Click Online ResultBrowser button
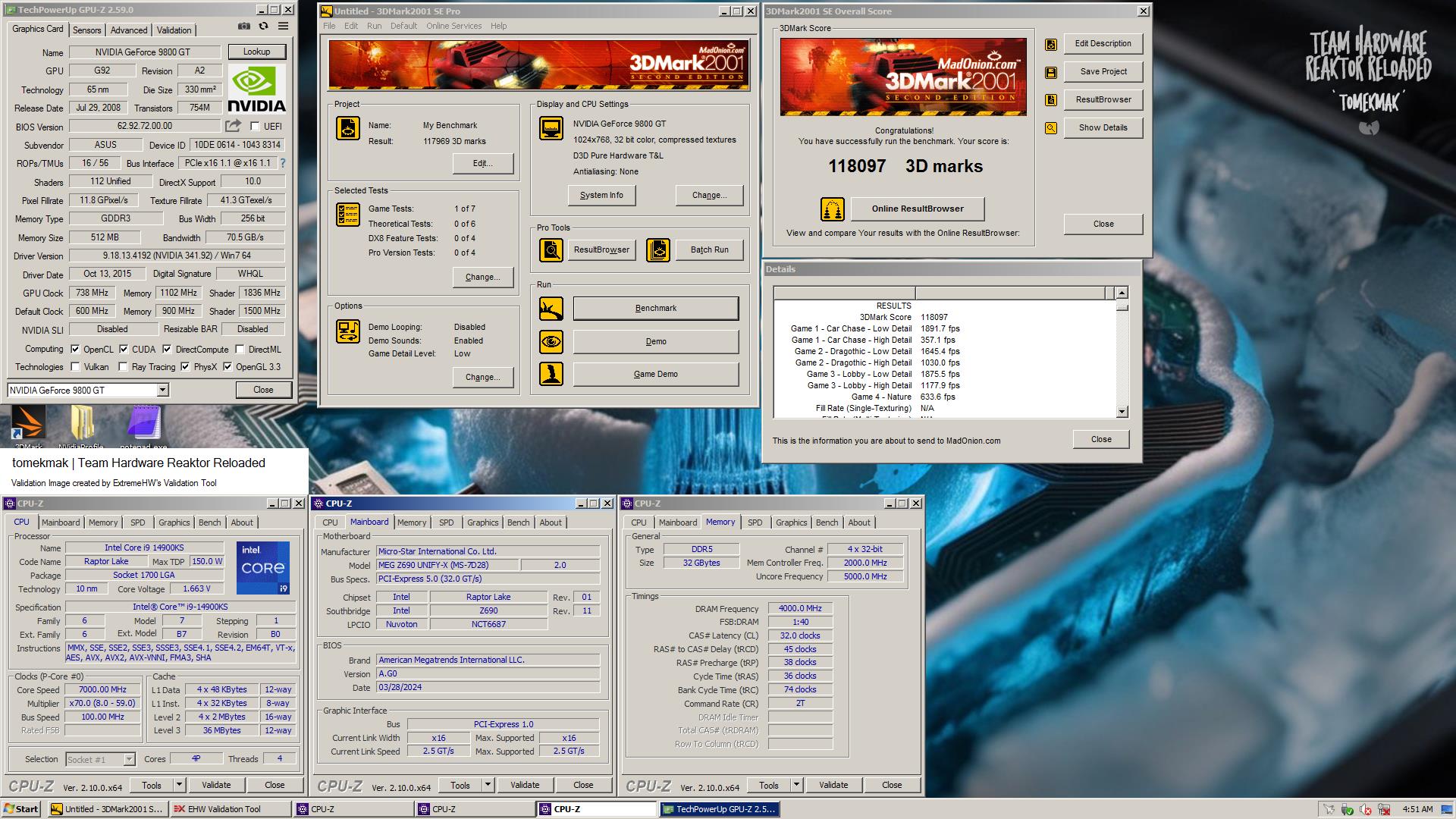Screen dimensions: 1456x819 pos(918,209)
